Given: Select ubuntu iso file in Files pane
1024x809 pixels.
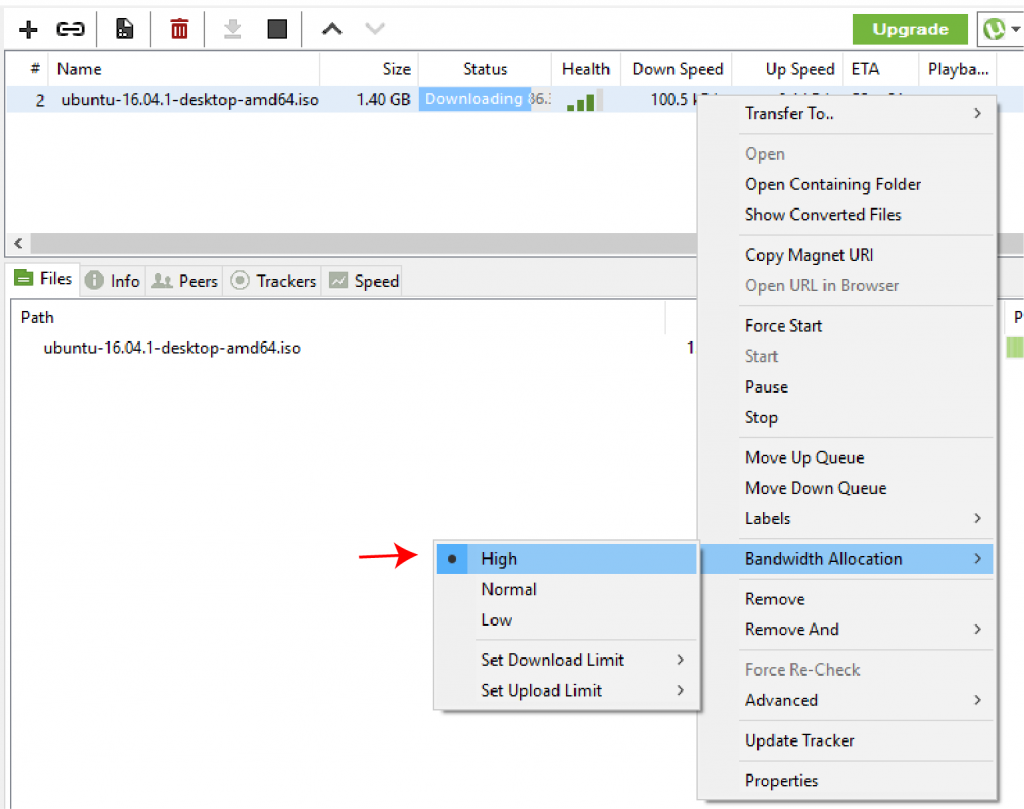Looking at the screenshot, I should (x=172, y=348).
